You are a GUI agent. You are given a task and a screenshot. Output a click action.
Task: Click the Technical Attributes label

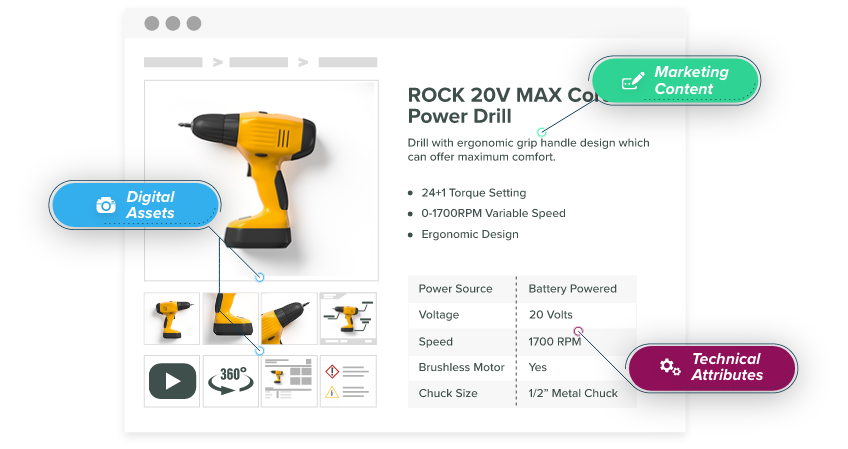727,367
